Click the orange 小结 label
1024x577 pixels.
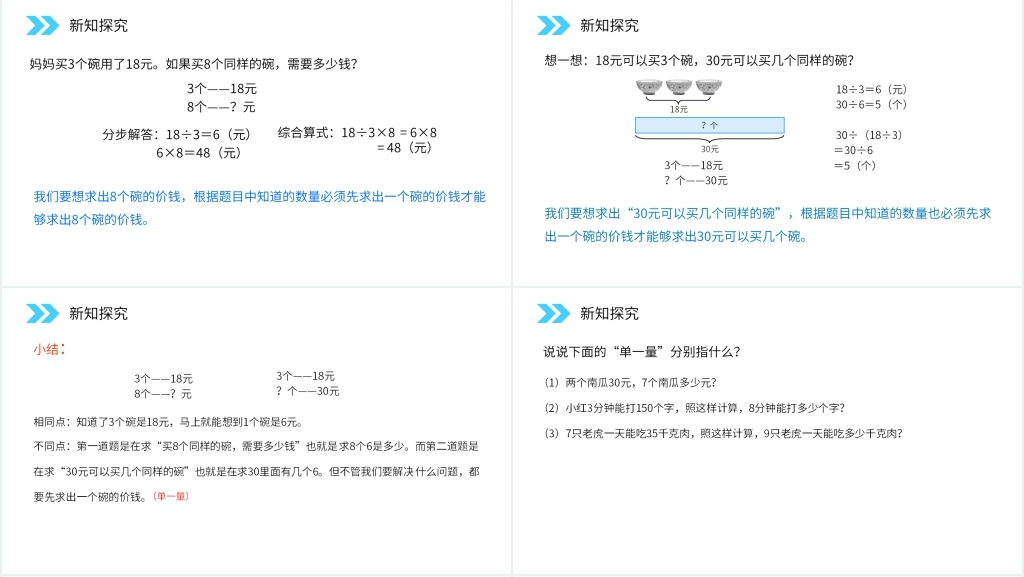[49, 349]
